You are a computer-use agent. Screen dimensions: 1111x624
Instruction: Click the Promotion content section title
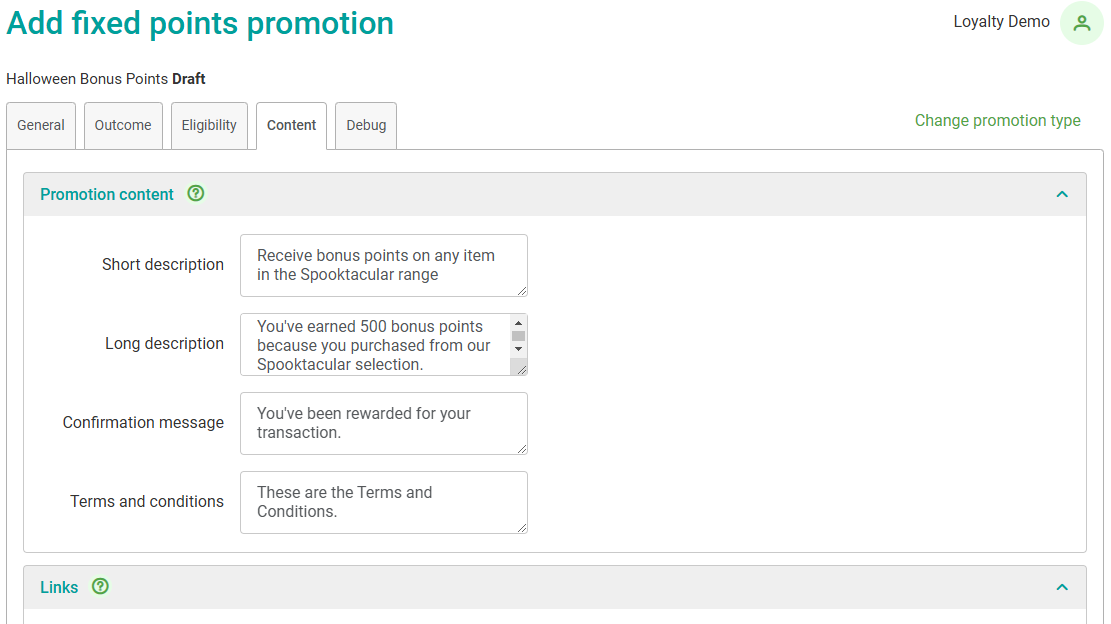click(107, 195)
